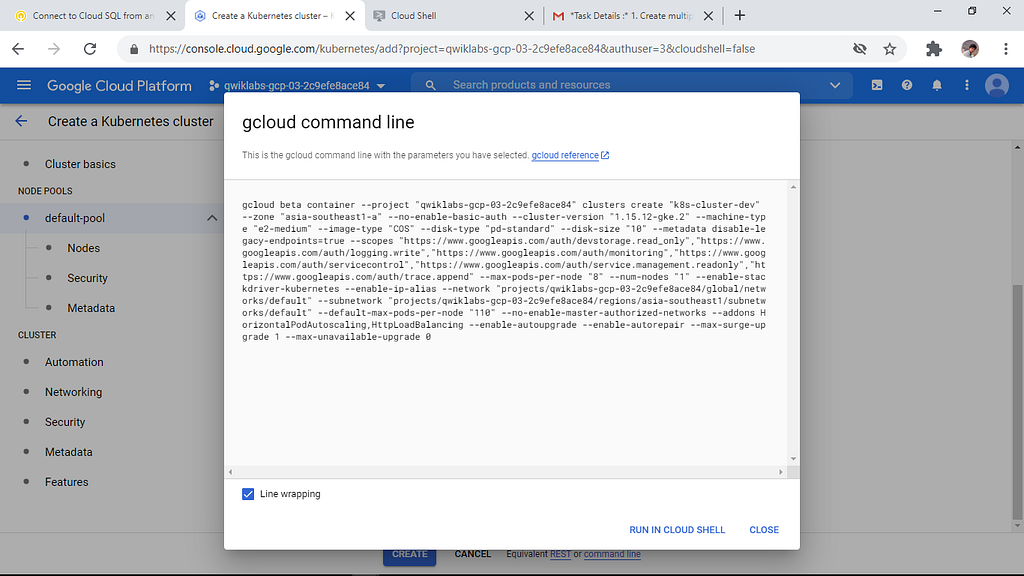Click the eye-slash icon in address bar
The height and width of the screenshot is (576, 1024).
(x=859, y=49)
